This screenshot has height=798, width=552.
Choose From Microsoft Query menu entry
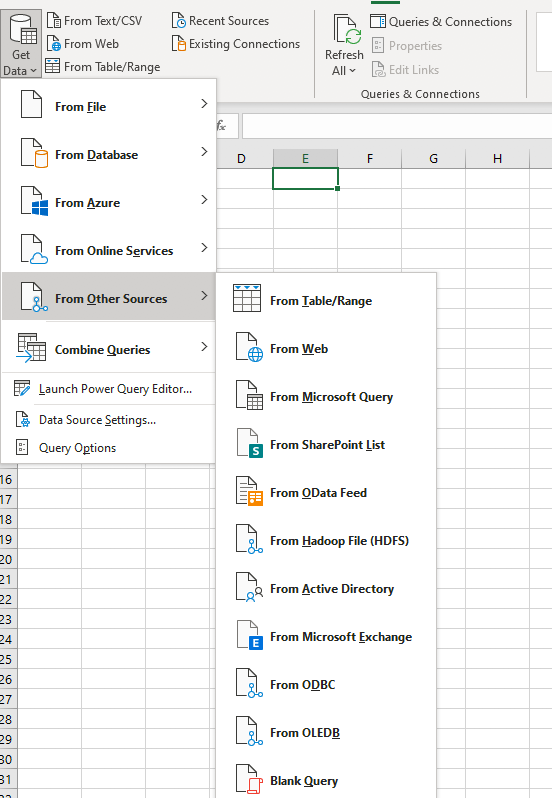pyautogui.click(x=326, y=396)
